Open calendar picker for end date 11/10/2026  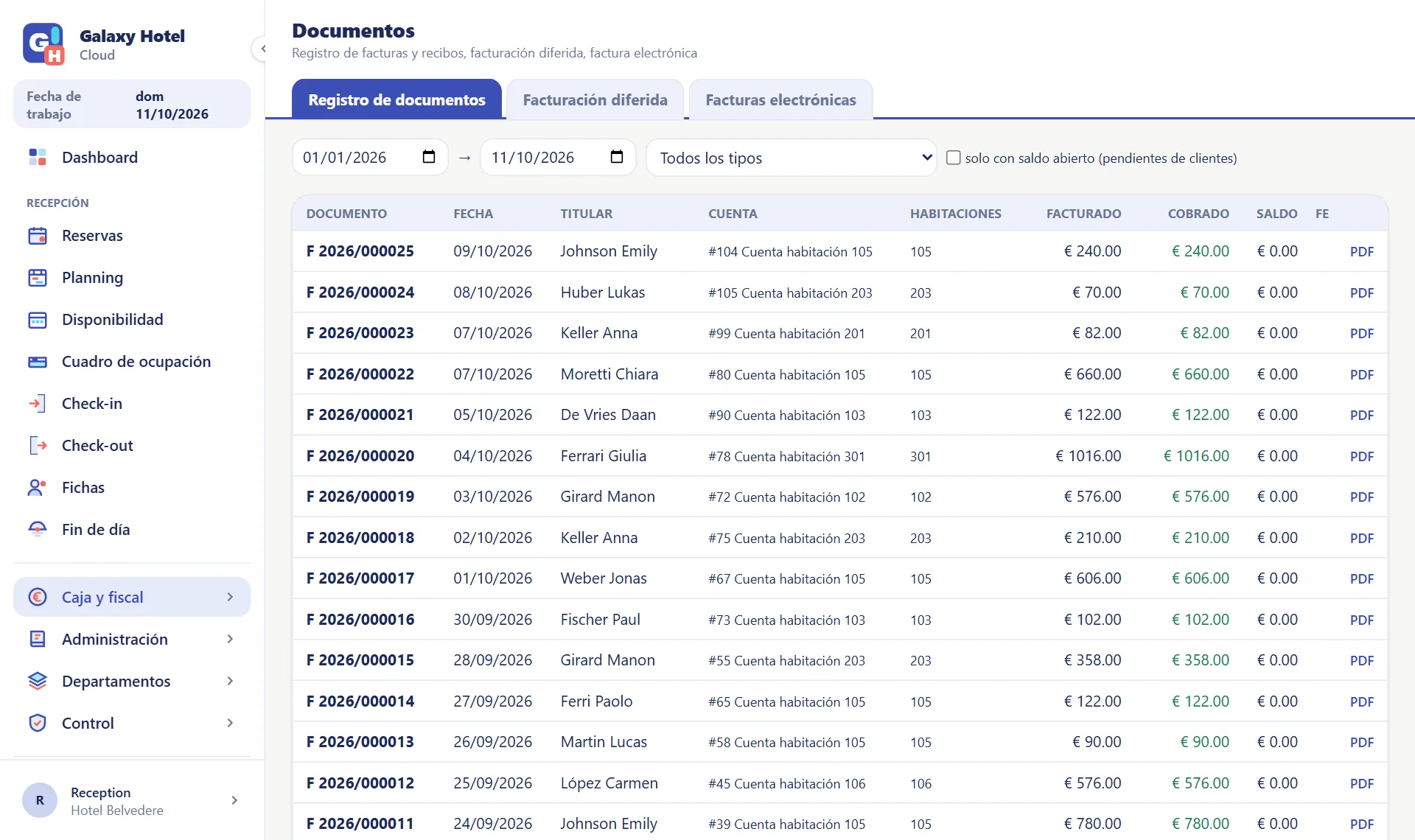pos(617,157)
